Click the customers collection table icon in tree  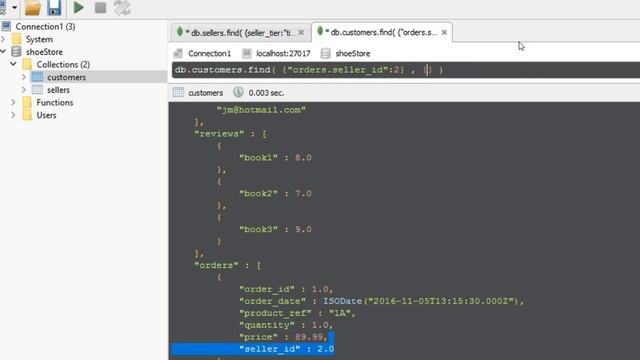(x=37, y=77)
